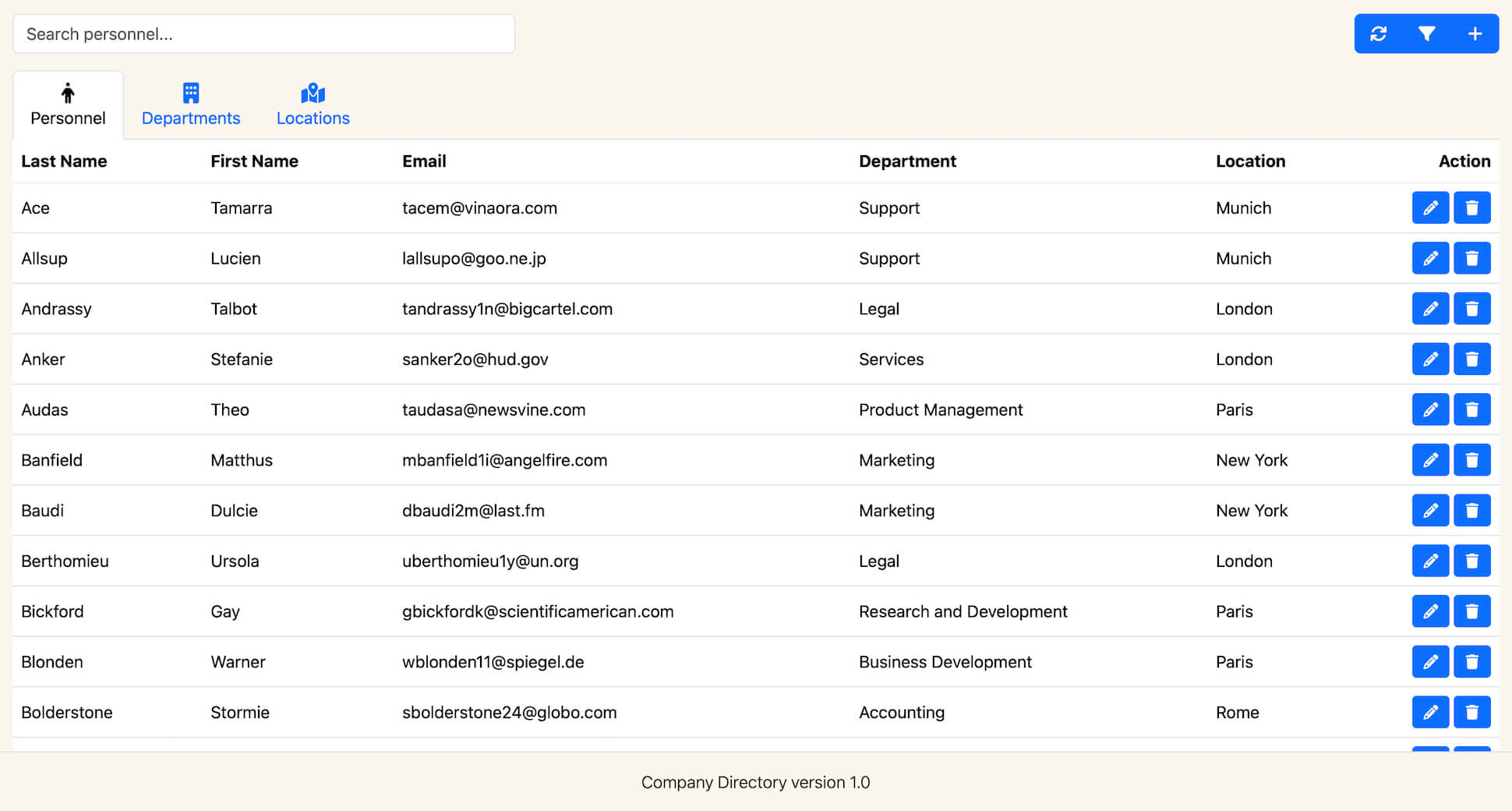
Task: Delete Matthus Banfield's record
Action: pos(1471,460)
